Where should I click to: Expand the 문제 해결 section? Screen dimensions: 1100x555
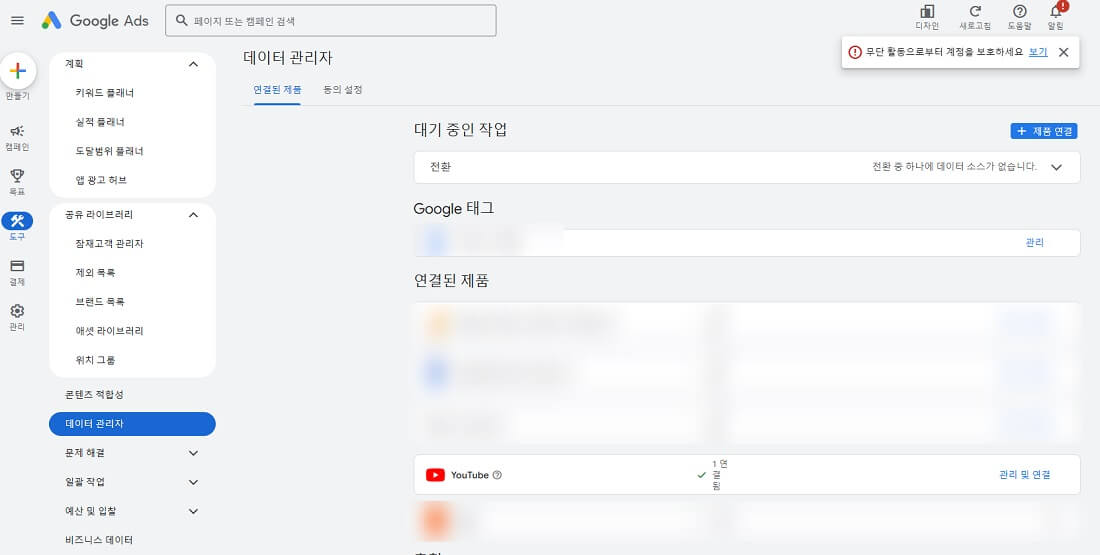click(194, 453)
